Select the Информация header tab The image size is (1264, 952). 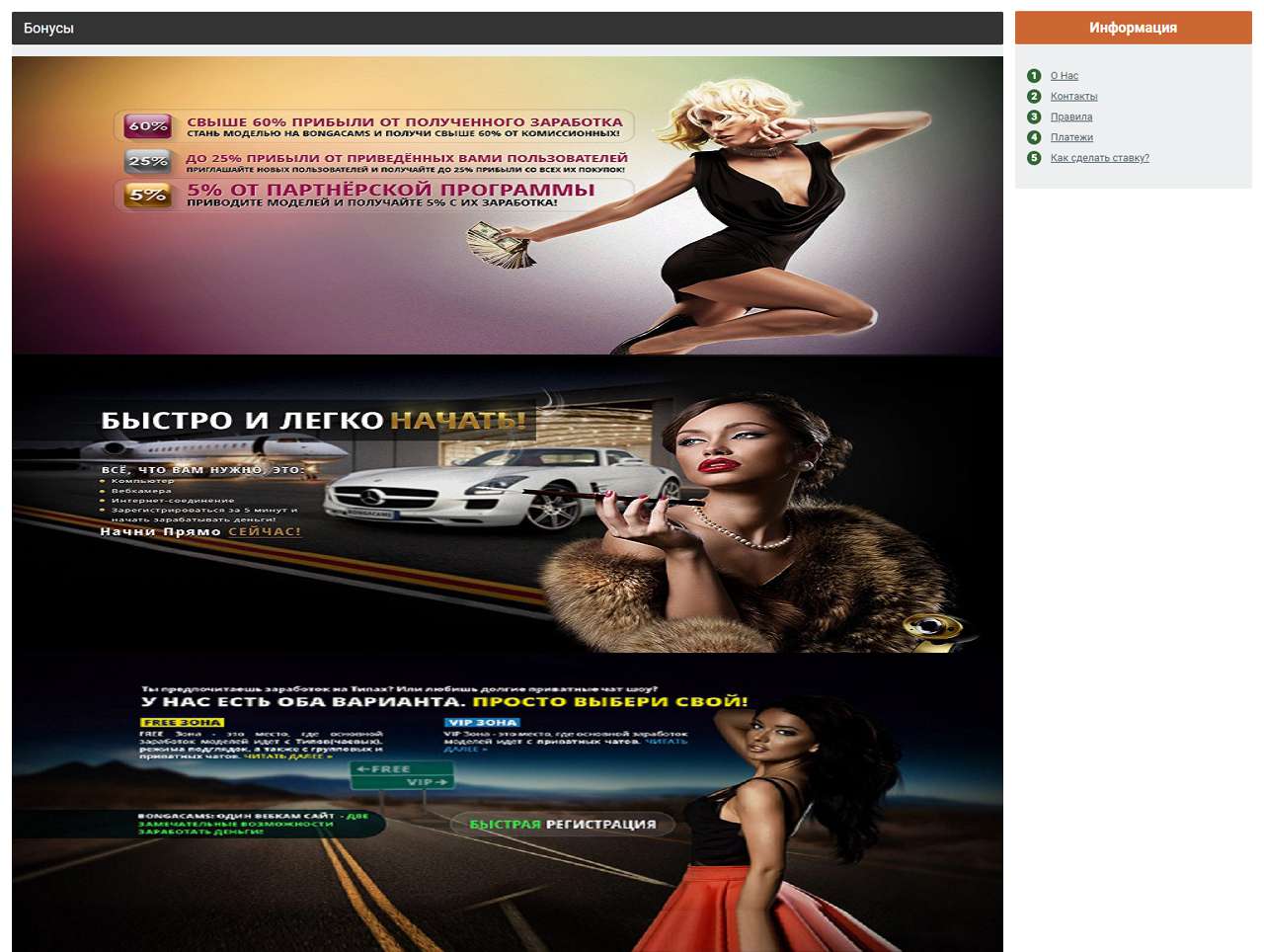tap(1133, 28)
